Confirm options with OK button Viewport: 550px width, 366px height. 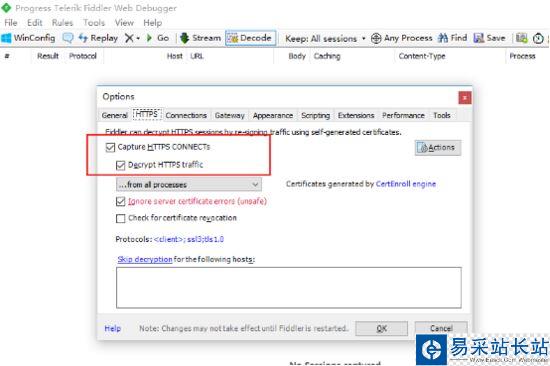[x=382, y=328]
